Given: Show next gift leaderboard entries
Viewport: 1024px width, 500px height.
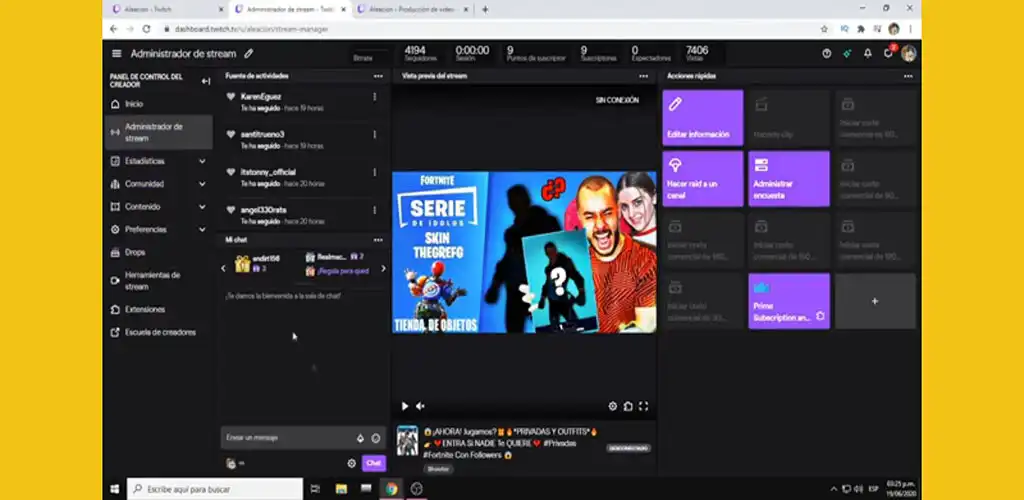Looking at the screenshot, I should (383, 268).
